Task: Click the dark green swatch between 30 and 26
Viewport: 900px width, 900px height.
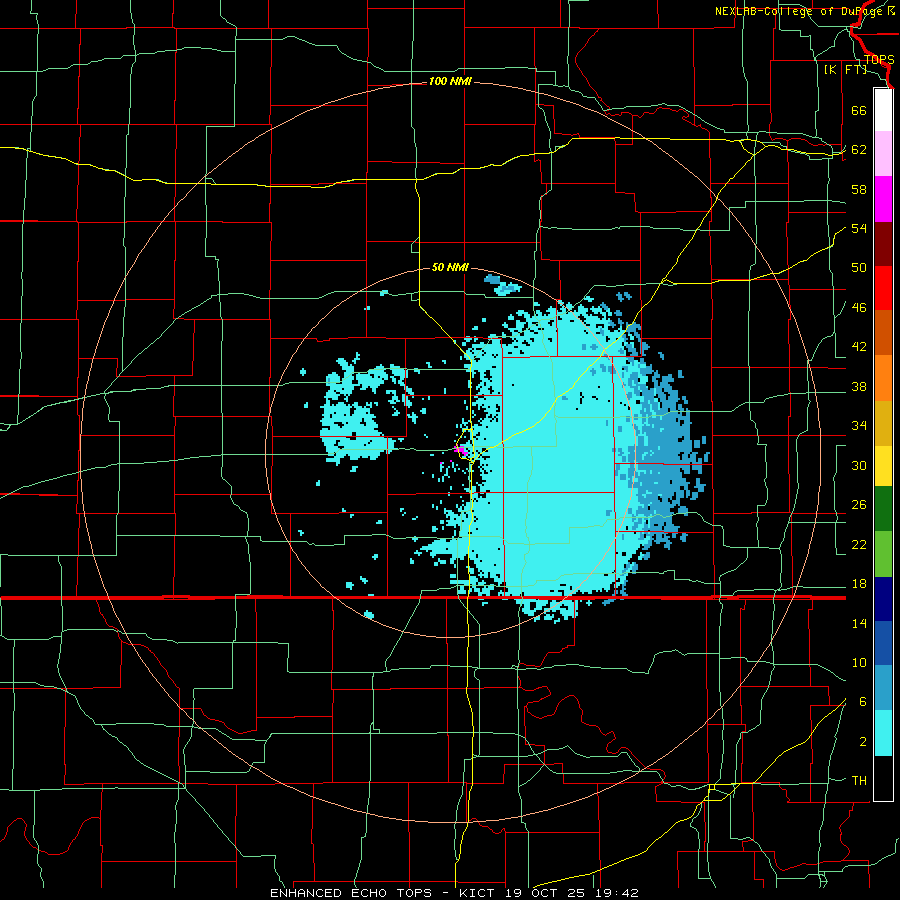Action: (x=883, y=509)
